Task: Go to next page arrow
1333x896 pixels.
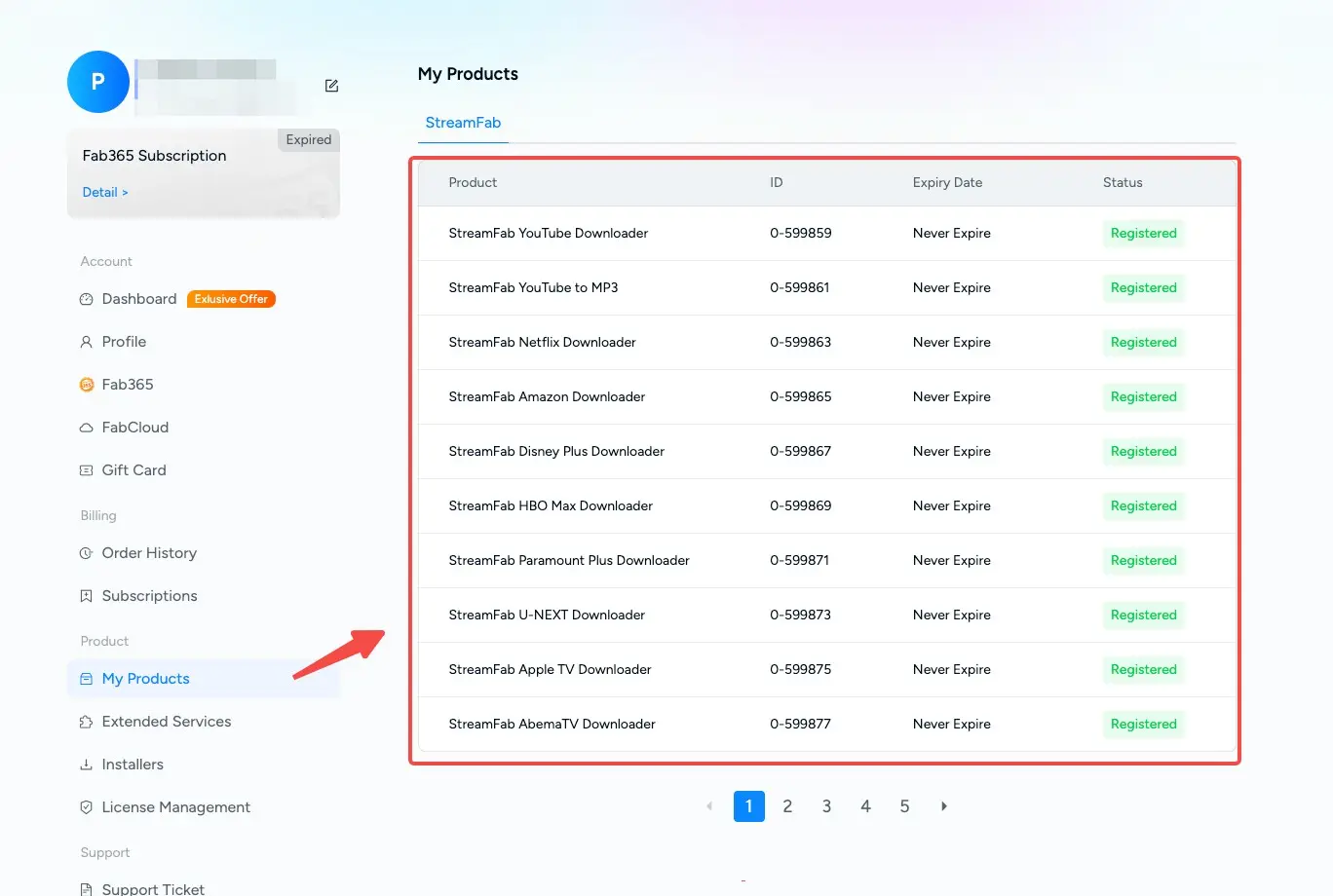Action: tap(943, 806)
